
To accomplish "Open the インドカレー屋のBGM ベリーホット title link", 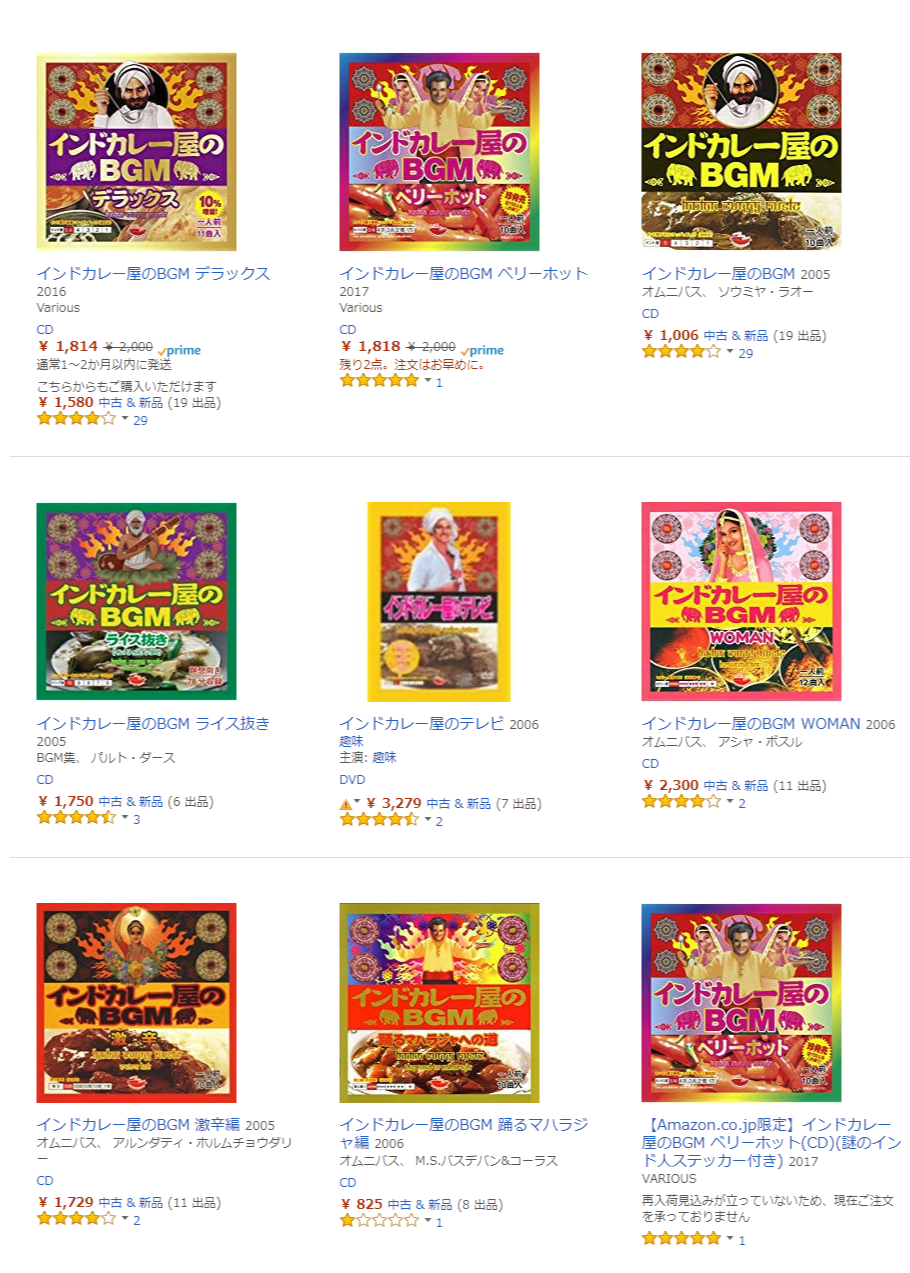I will 463,274.
